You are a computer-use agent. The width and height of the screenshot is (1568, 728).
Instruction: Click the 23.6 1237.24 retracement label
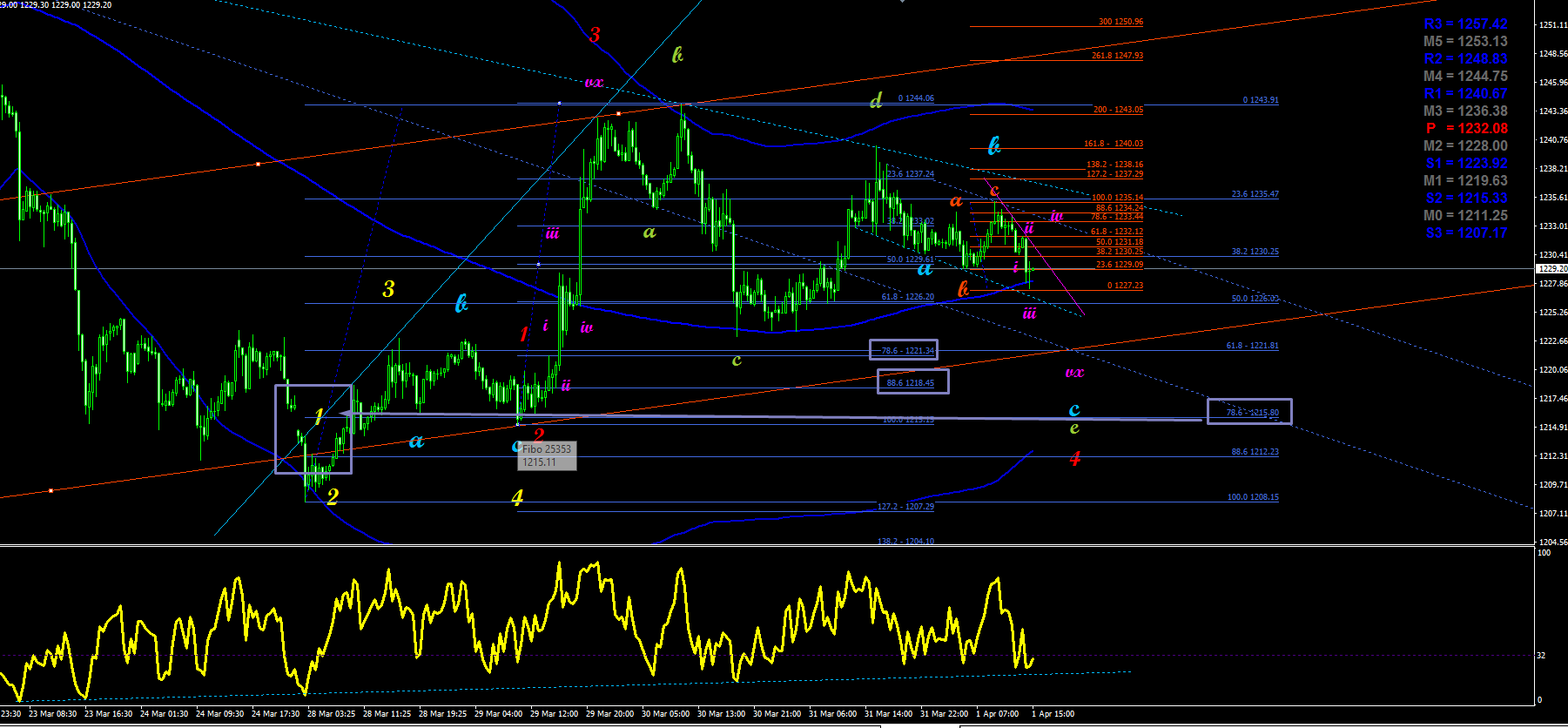[910, 174]
